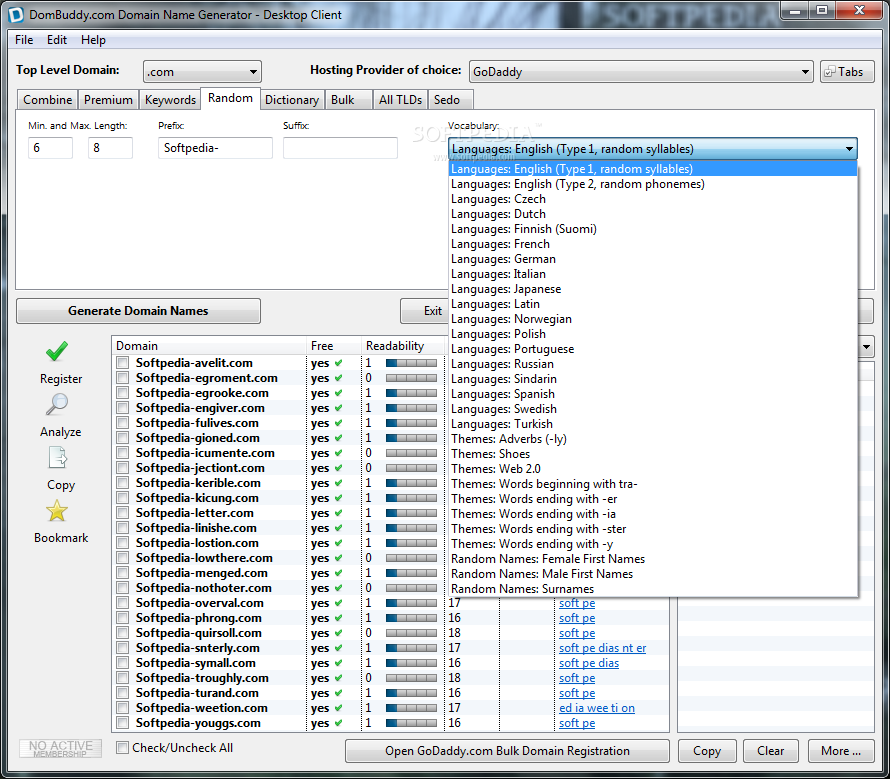
Task: Tick the Softpedia-engiver.com checkbox
Action: (x=122, y=408)
